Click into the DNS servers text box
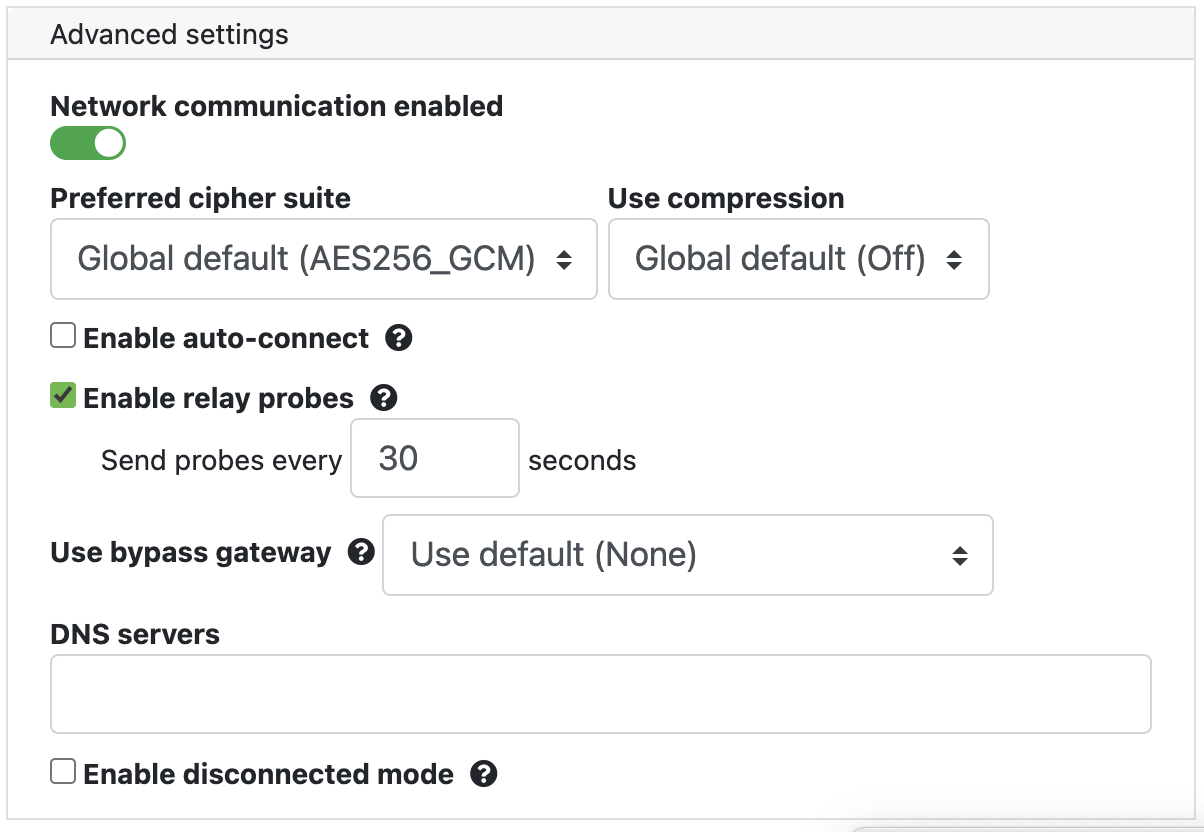This screenshot has width=1204, height=832. pos(600,694)
